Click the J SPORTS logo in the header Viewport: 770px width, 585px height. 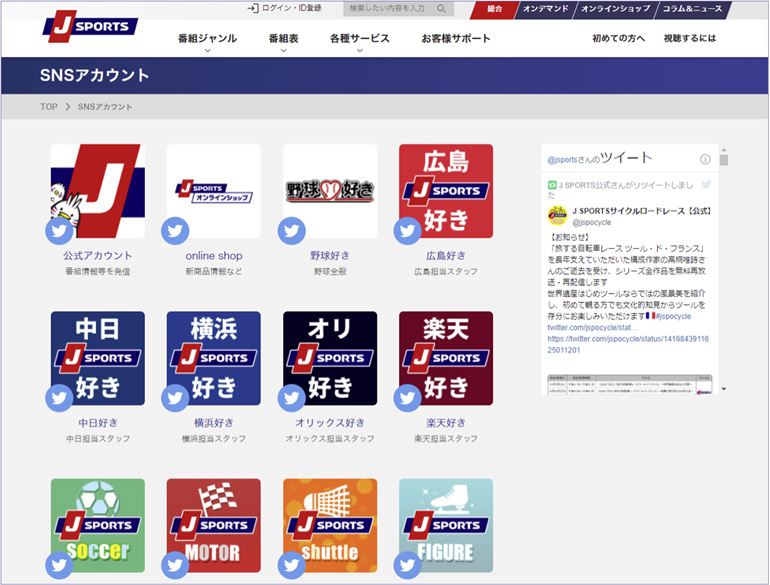point(90,26)
